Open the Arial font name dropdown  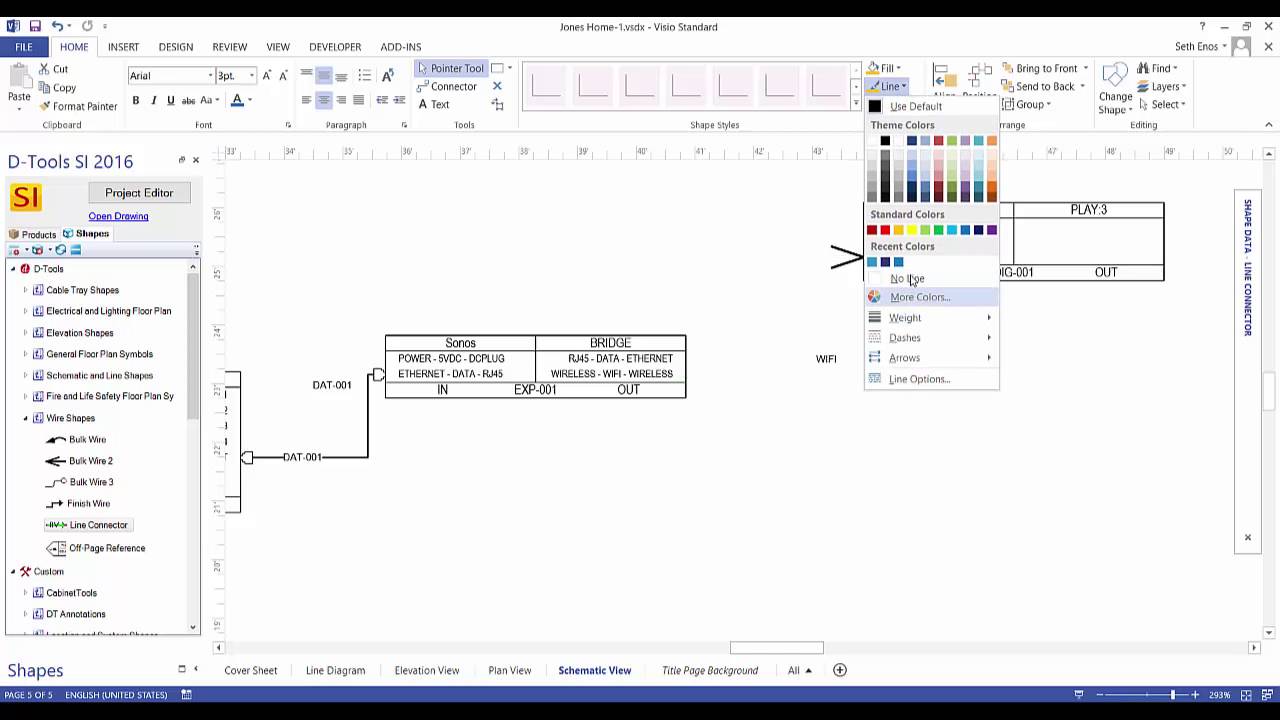click(x=210, y=76)
